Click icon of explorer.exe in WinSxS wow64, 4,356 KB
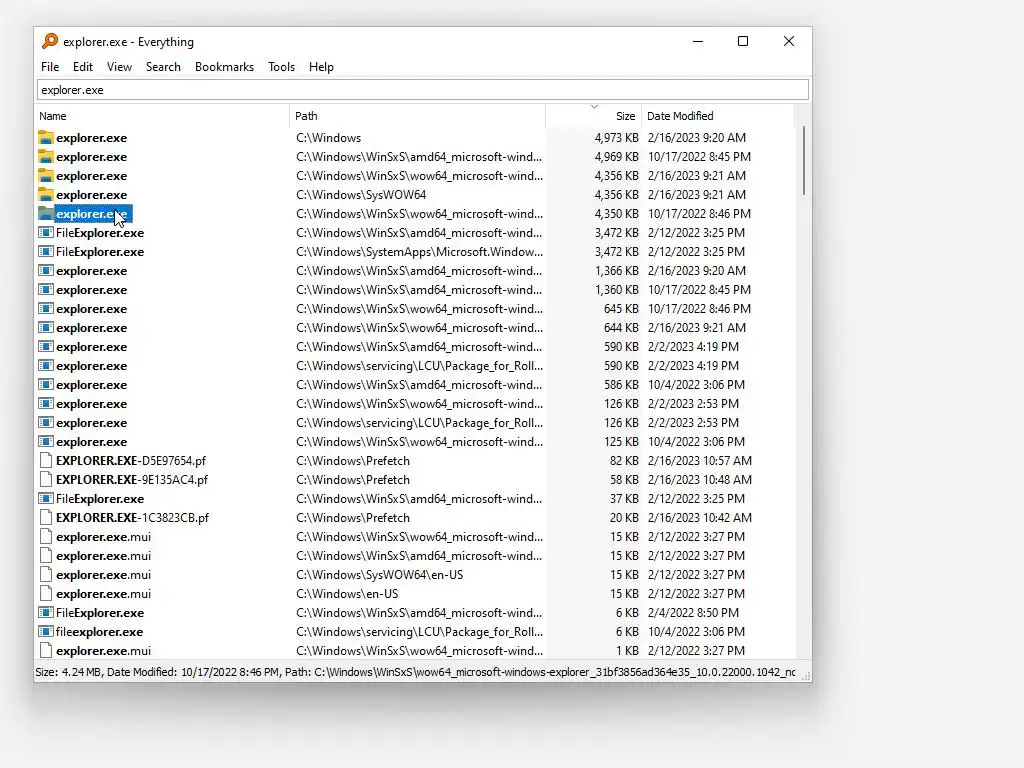Screen dimensions: 1024x768 pos(46,176)
